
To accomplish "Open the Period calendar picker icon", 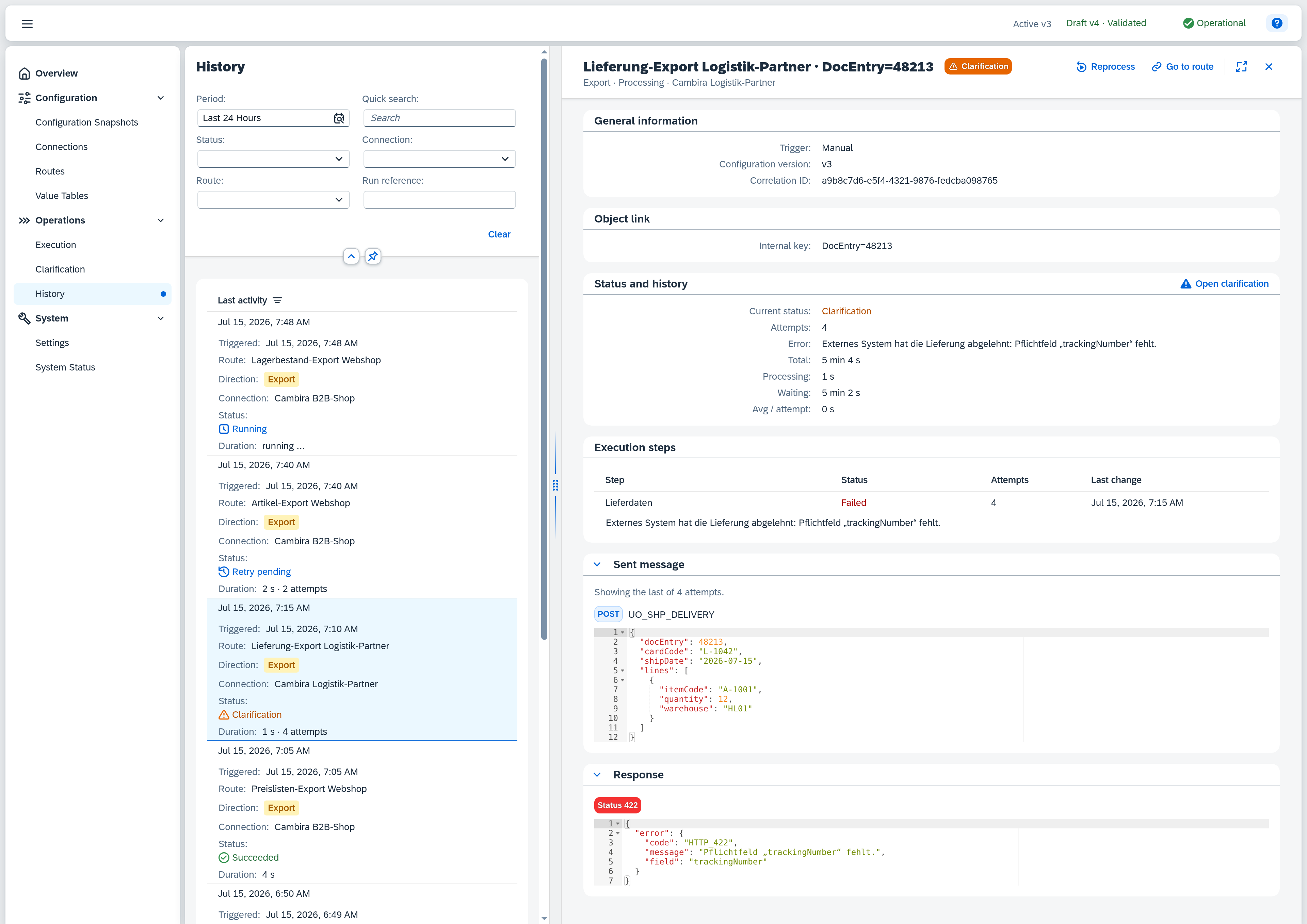I will pos(339,118).
